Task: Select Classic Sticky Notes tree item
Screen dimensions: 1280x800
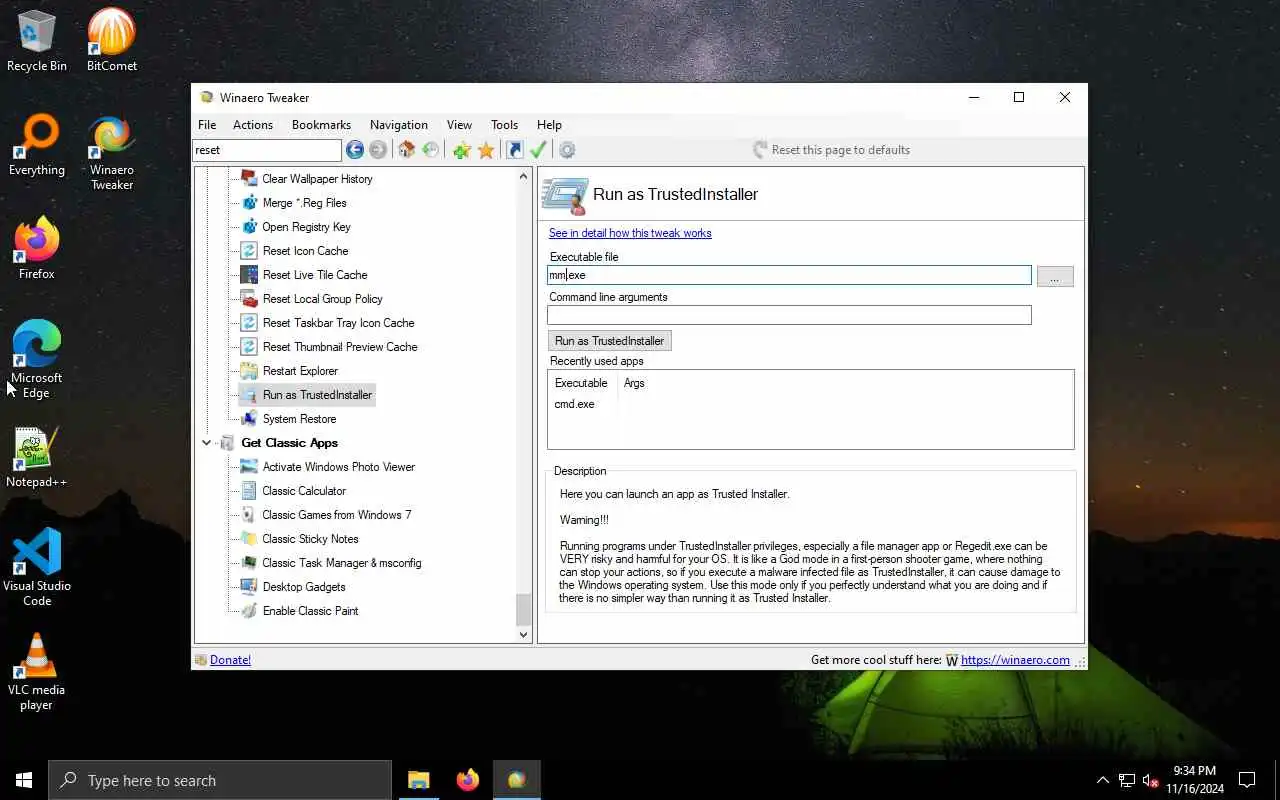Action: [x=310, y=539]
